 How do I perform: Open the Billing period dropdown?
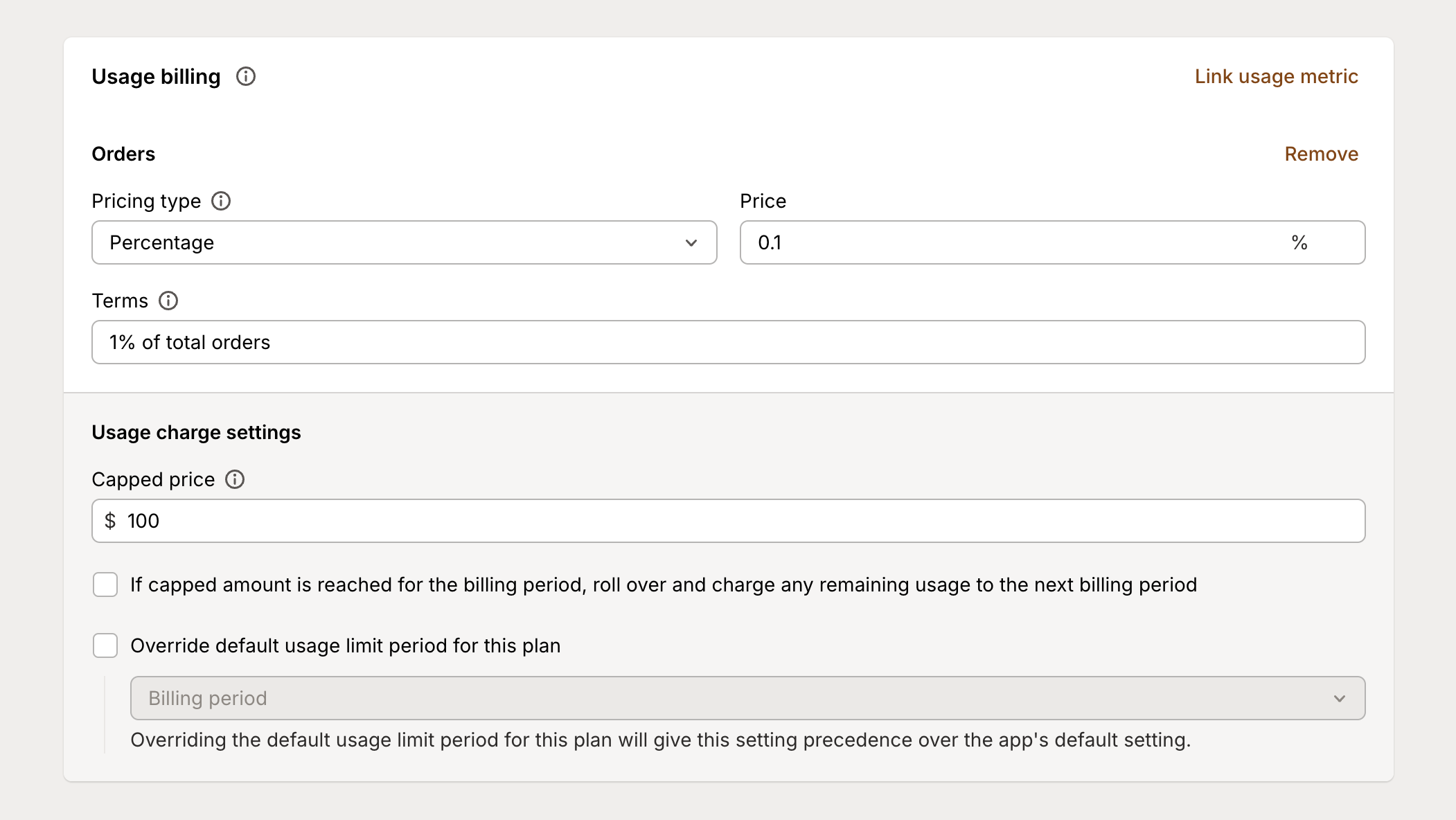coord(747,698)
